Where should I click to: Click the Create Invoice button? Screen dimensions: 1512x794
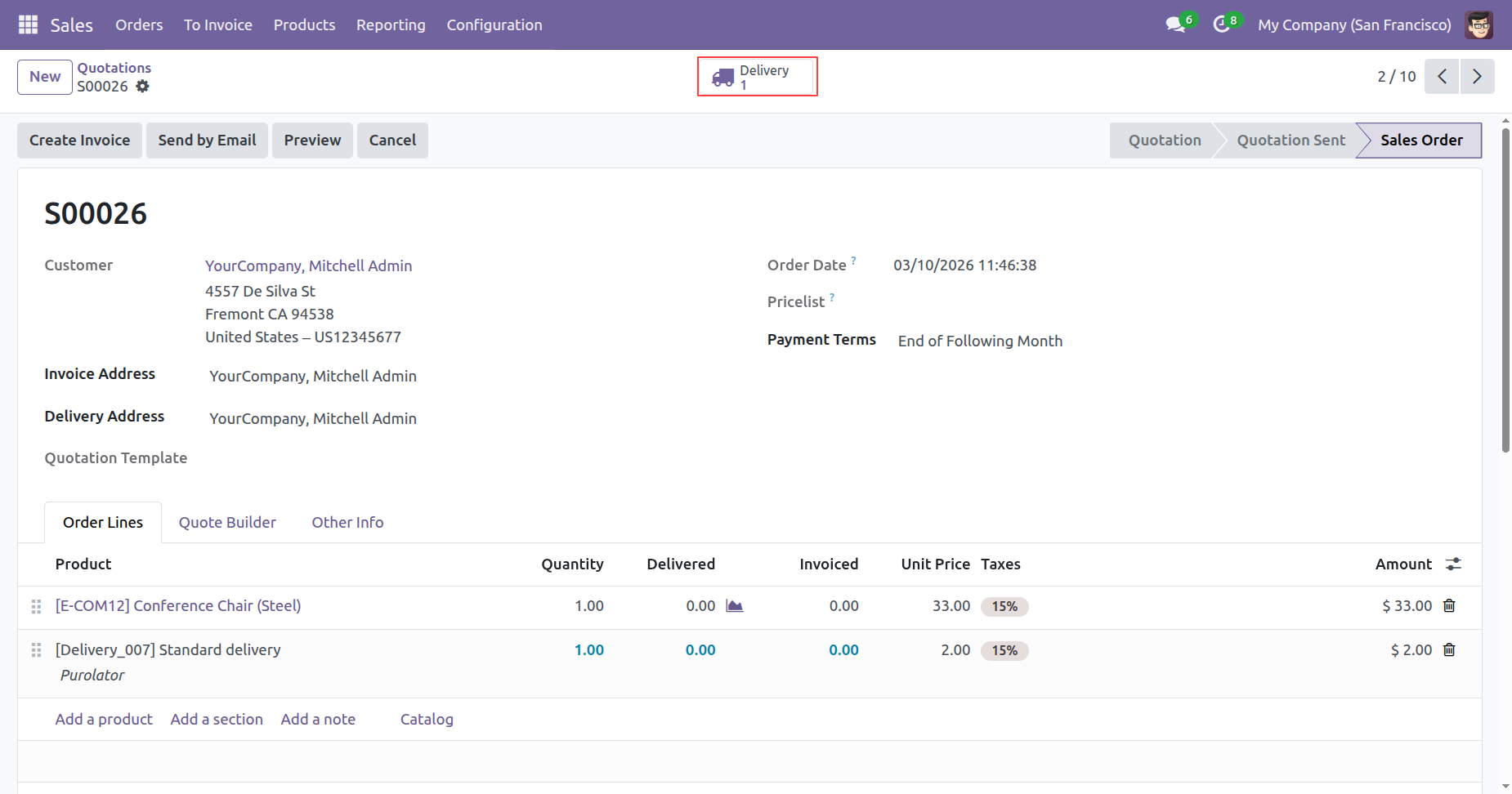[79, 141]
